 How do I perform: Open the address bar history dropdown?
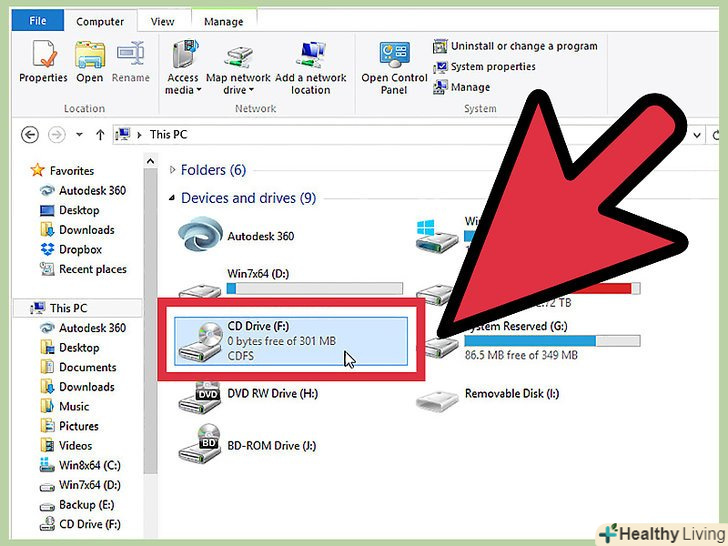(x=697, y=135)
